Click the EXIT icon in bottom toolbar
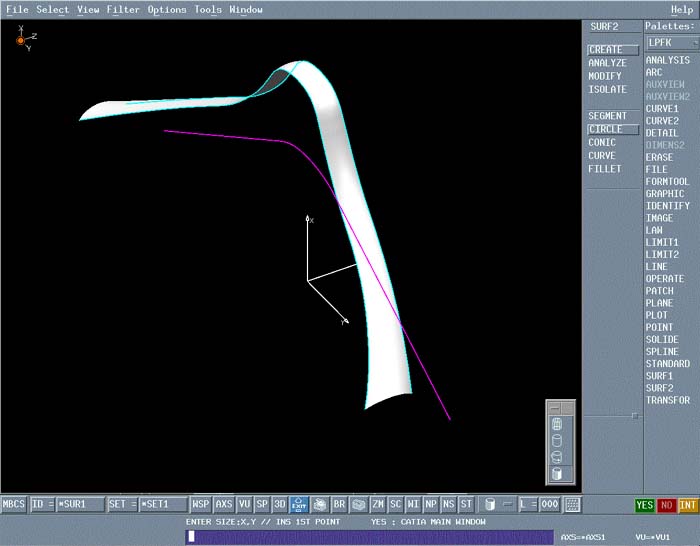 pos(298,505)
